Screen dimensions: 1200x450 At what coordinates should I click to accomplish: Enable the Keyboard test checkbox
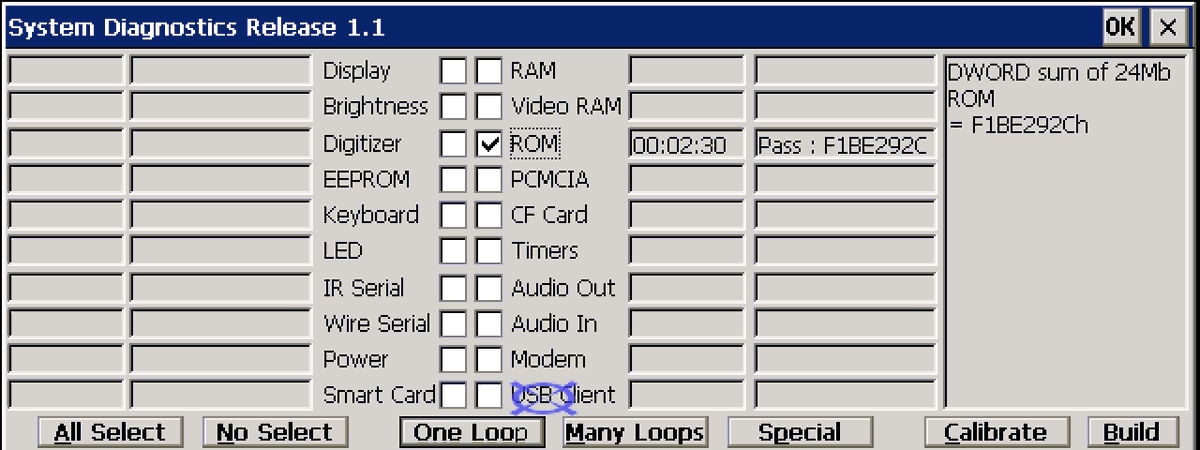454,215
